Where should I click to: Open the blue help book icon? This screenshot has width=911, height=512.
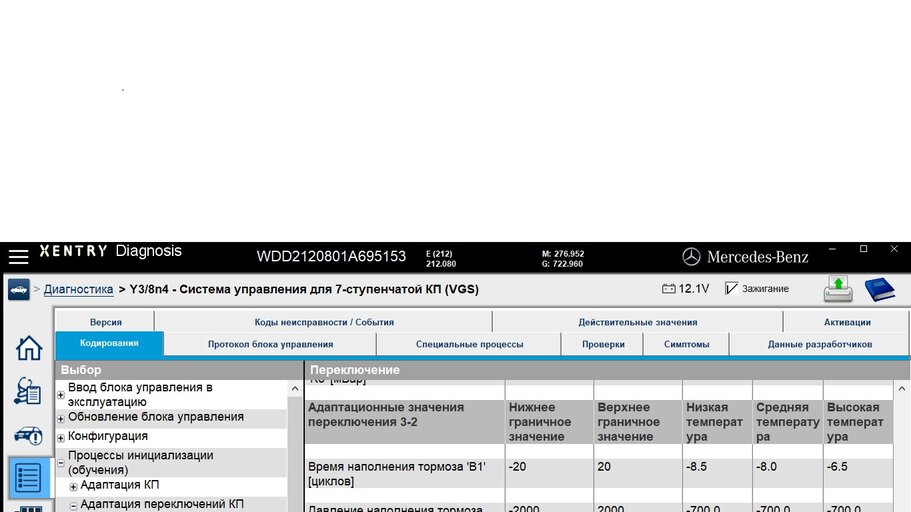point(880,289)
